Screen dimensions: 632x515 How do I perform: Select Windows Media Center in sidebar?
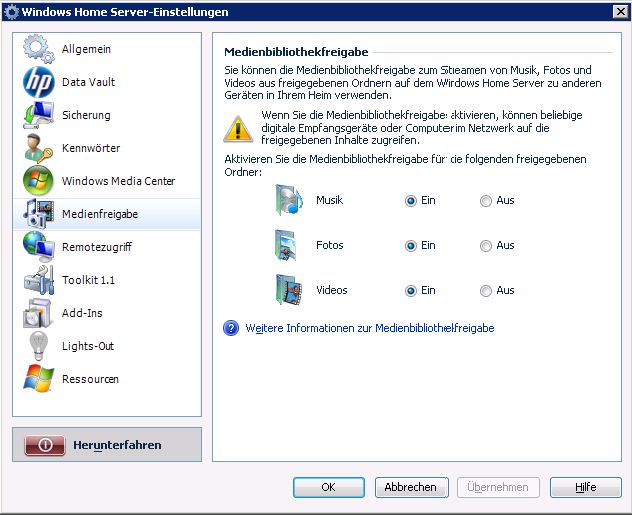click(107, 181)
